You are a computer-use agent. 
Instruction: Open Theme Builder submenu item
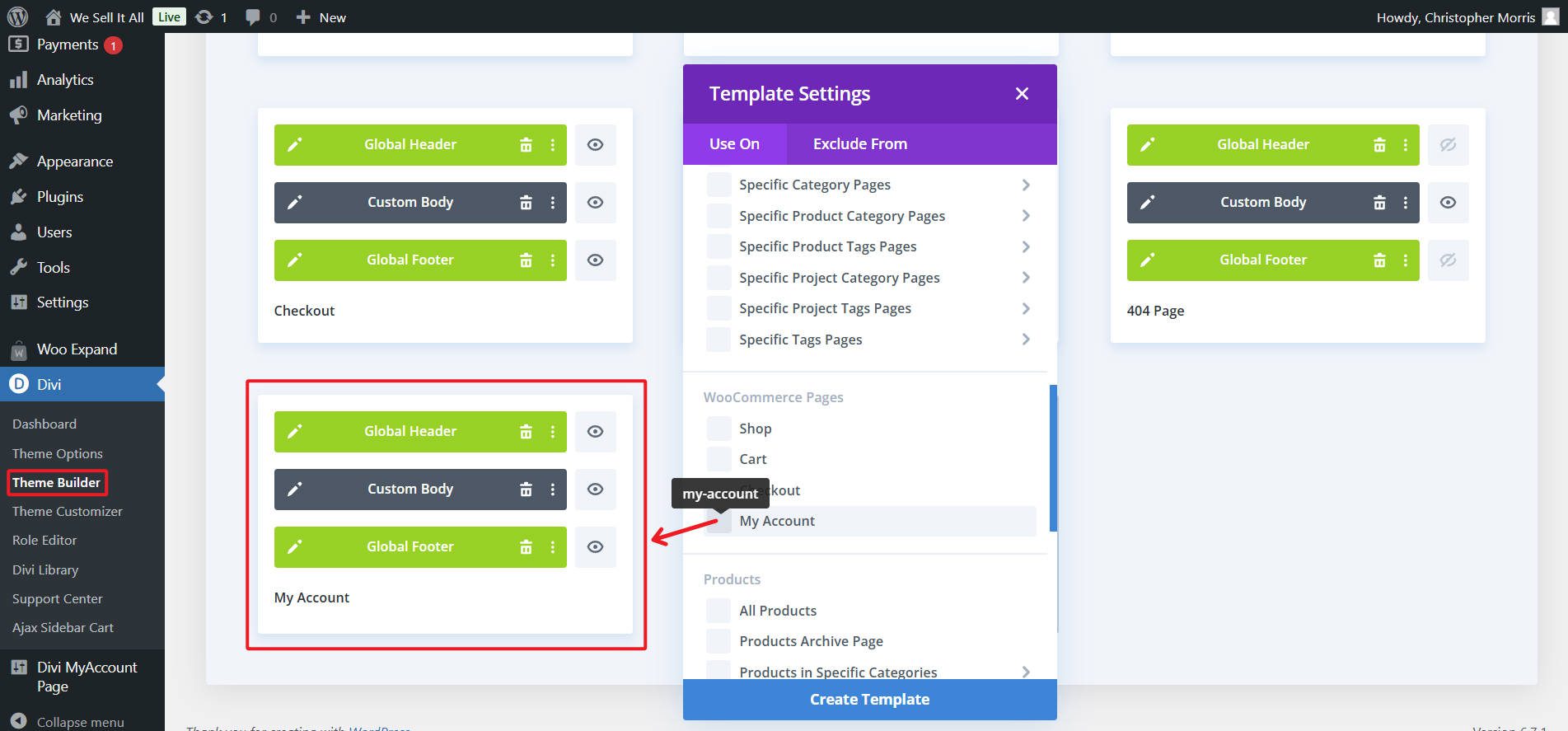pyautogui.click(x=56, y=483)
